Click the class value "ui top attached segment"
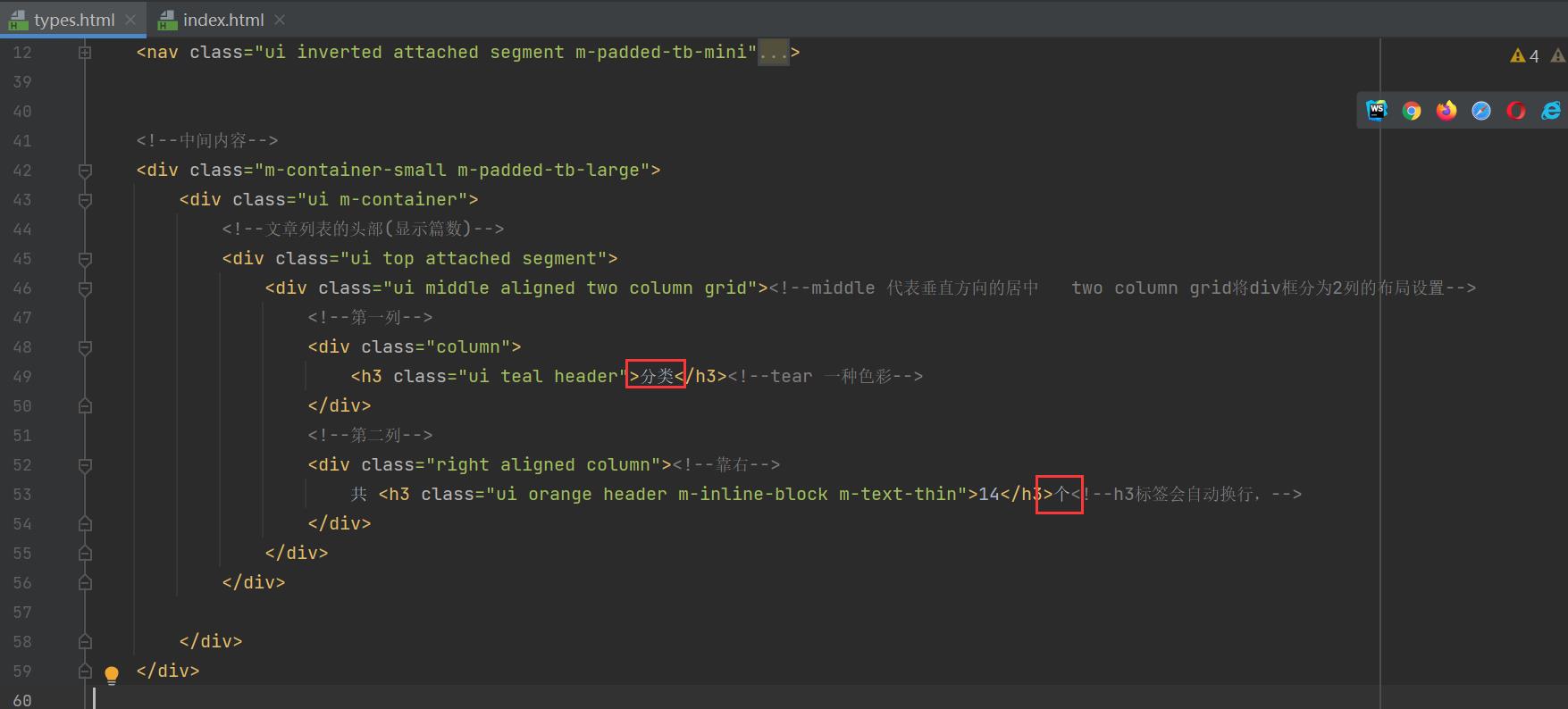The height and width of the screenshot is (709, 1568). pos(474,259)
